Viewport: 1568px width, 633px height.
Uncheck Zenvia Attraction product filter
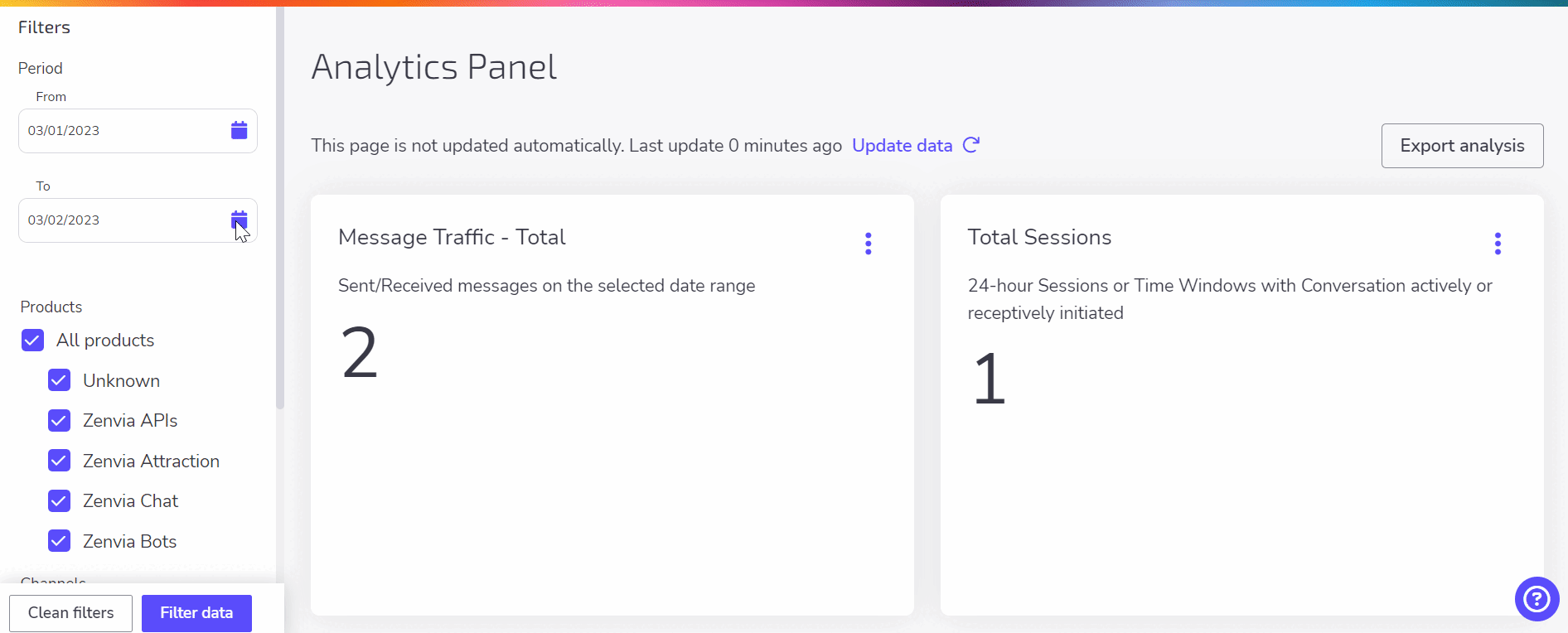point(59,461)
